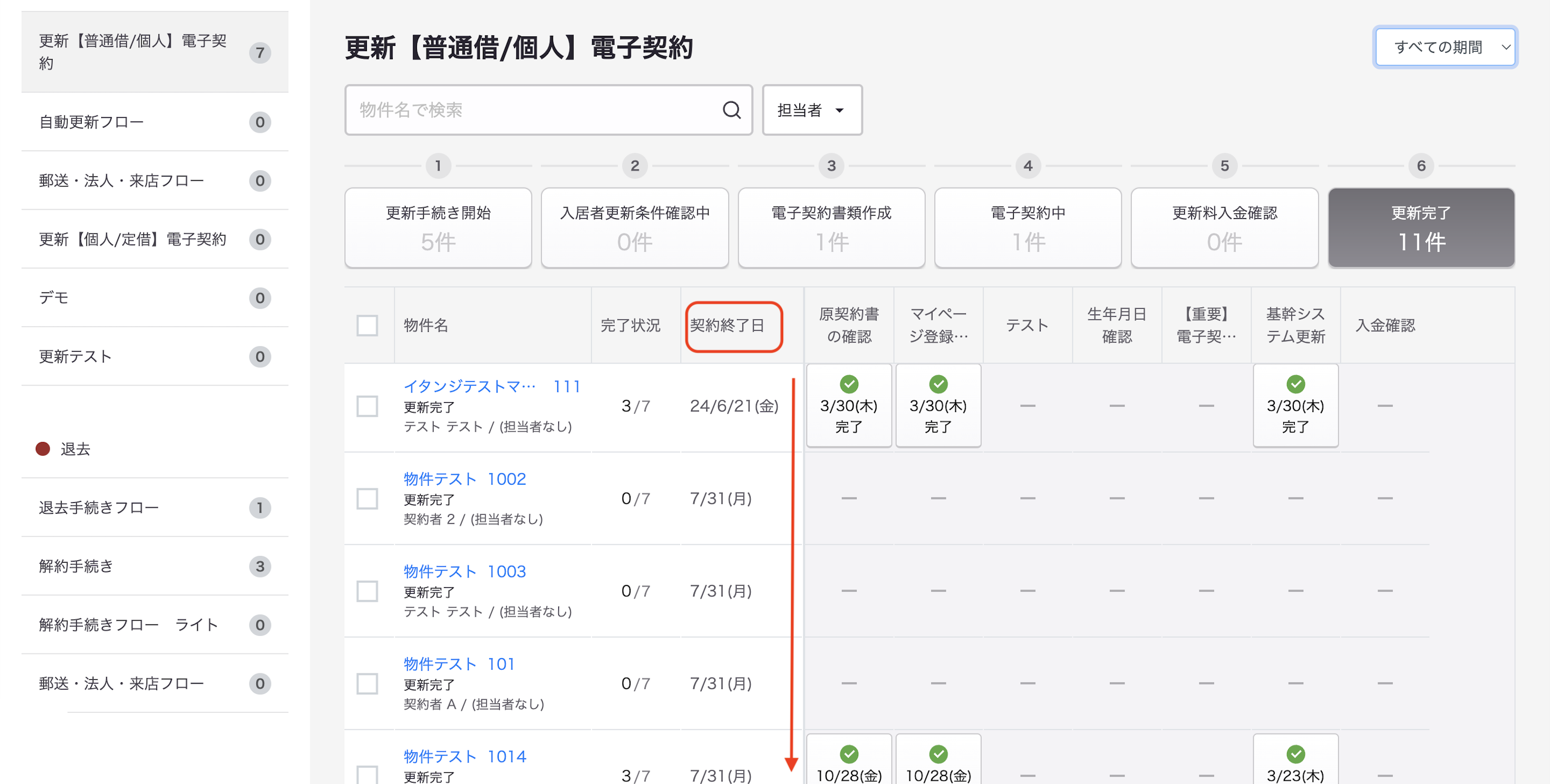Click the 退去 section heading in sidebar
This screenshot has width=1550, height=784.
click(75, 449)
